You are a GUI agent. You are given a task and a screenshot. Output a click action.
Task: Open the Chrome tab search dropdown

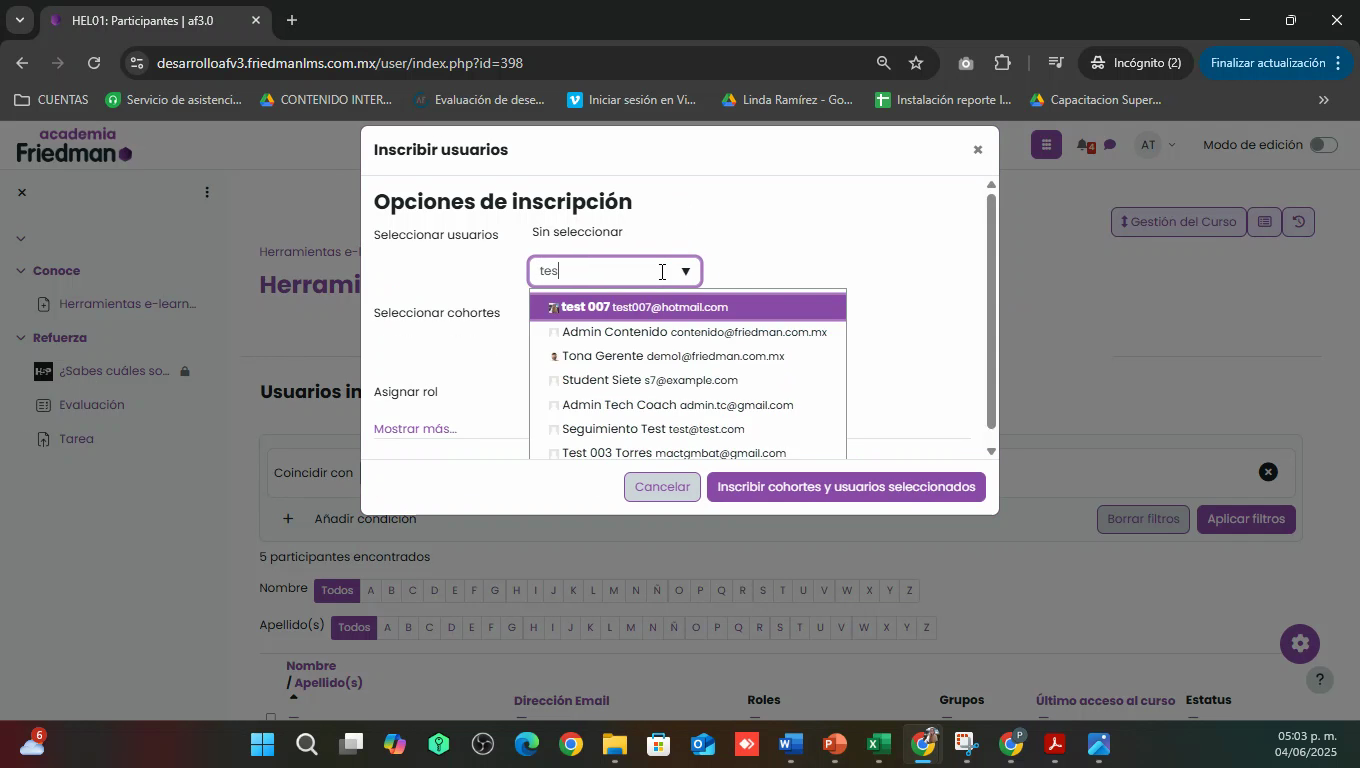click(19, 20)
